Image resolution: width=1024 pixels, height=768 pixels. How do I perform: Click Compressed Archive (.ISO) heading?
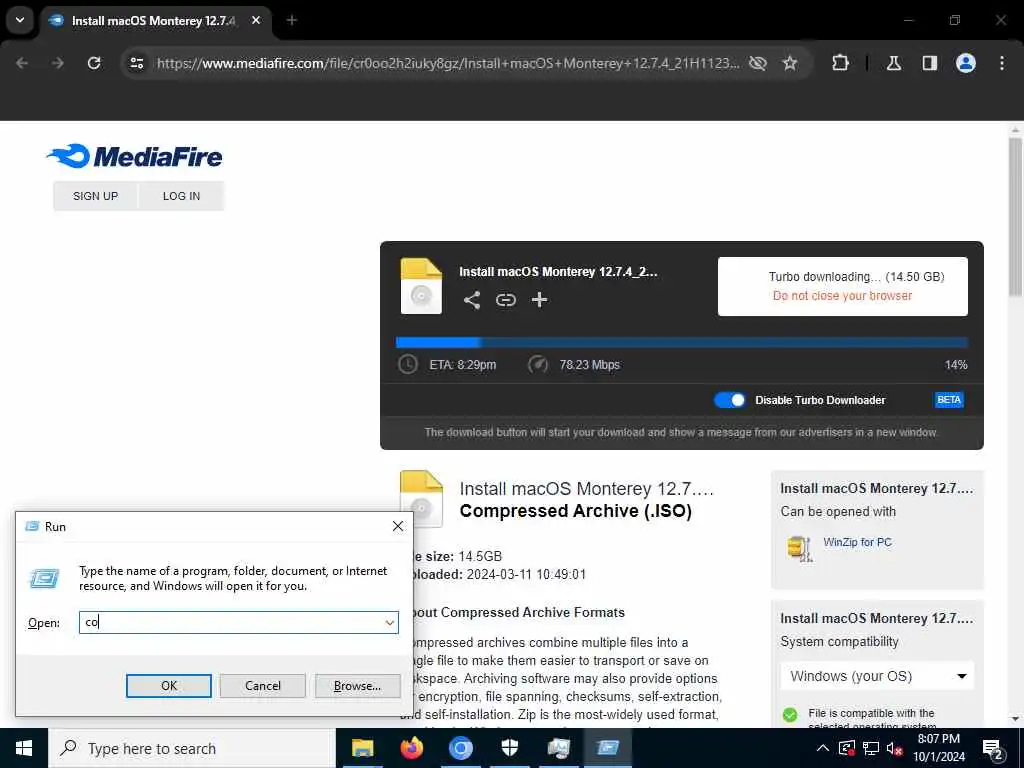pyautogui.click(x=575, y=510)
